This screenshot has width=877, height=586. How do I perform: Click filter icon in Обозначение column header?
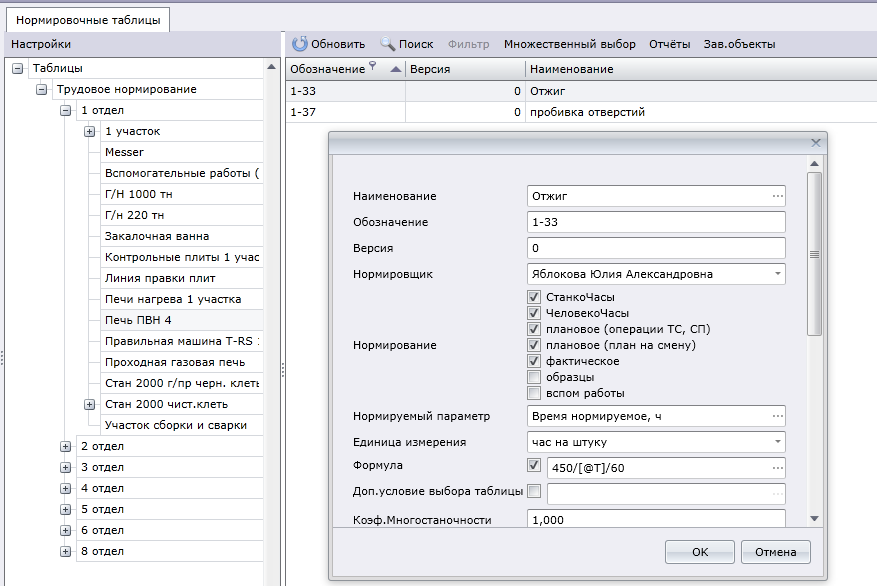[x=373, y=67]
